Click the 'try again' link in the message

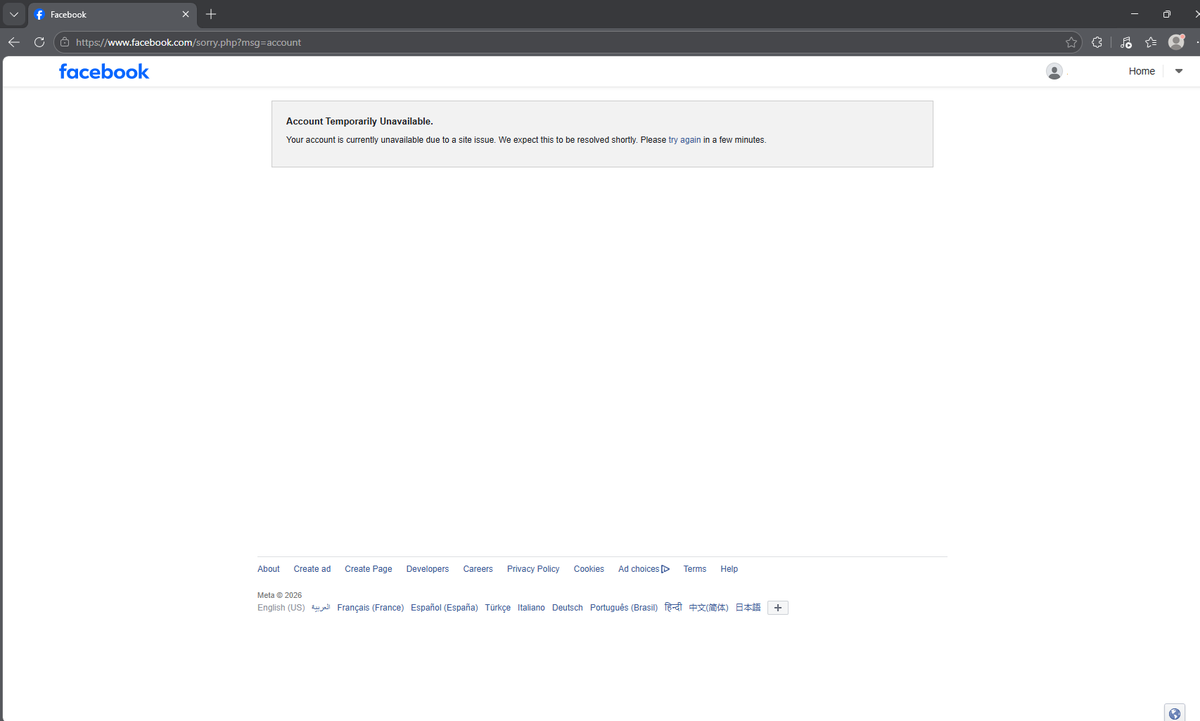[x=684, y=140]
